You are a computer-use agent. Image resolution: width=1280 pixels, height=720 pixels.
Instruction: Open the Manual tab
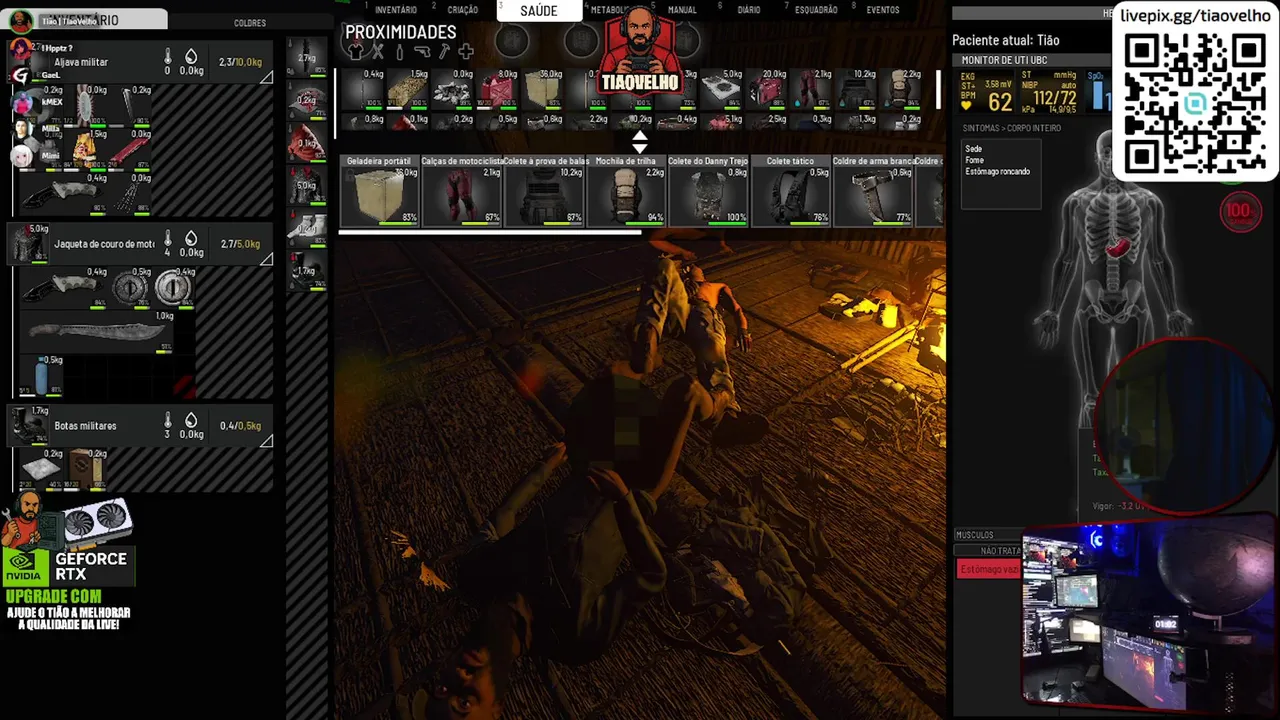pyautogui.click(x=682, y=10)
